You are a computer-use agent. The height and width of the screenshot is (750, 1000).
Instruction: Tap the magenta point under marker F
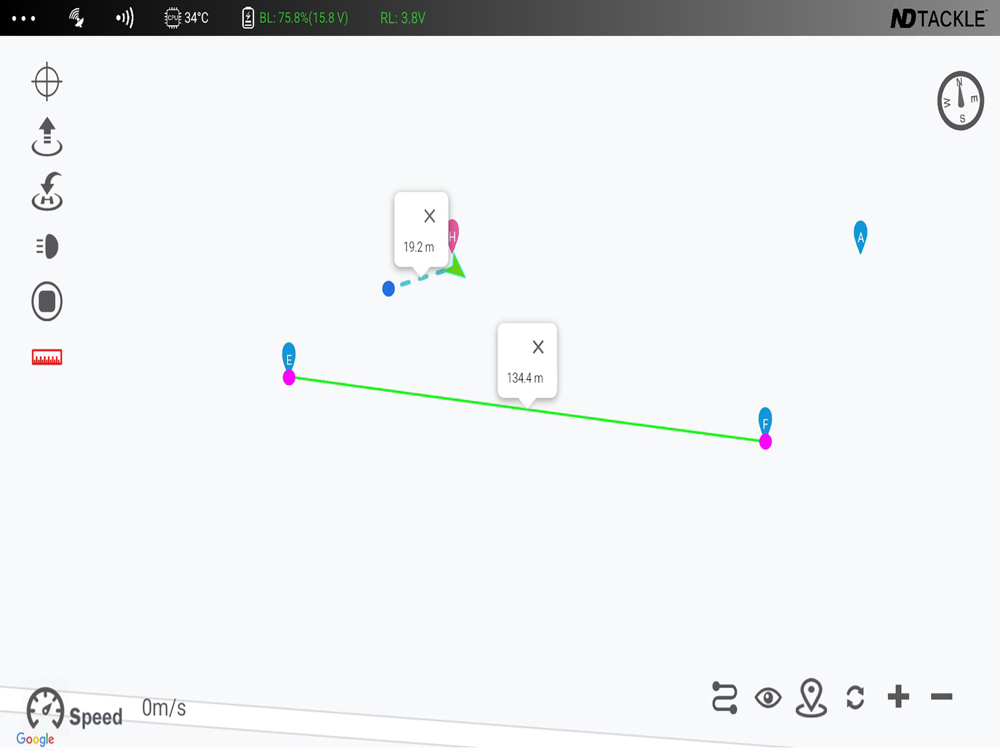coord(765,442)
